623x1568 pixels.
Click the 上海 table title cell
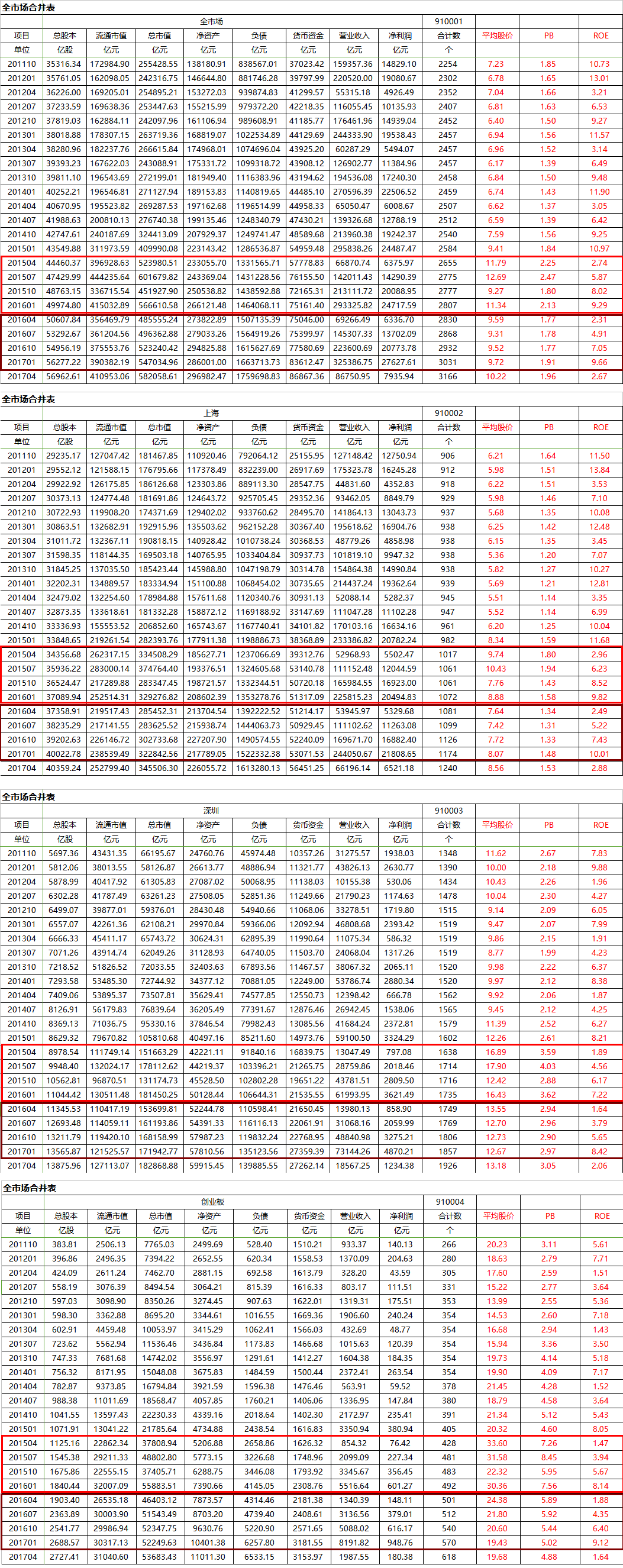click(x=211, y=412)
